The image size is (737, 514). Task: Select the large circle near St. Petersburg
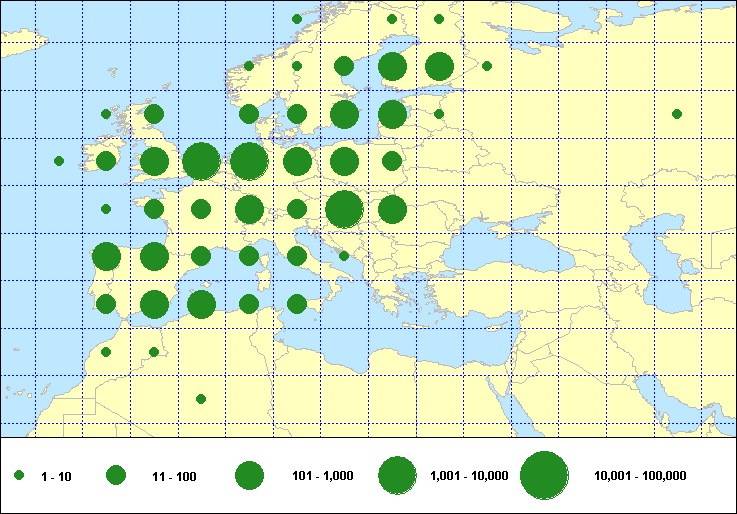coord(439,67)
